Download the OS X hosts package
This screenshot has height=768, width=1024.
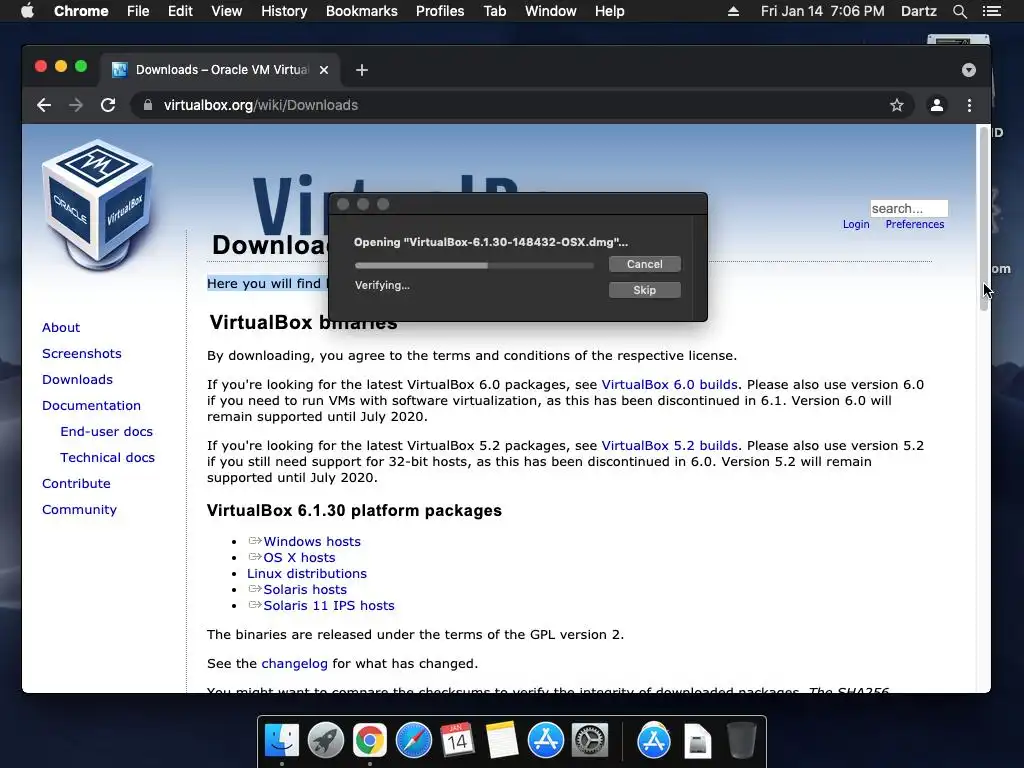[299, 558]
